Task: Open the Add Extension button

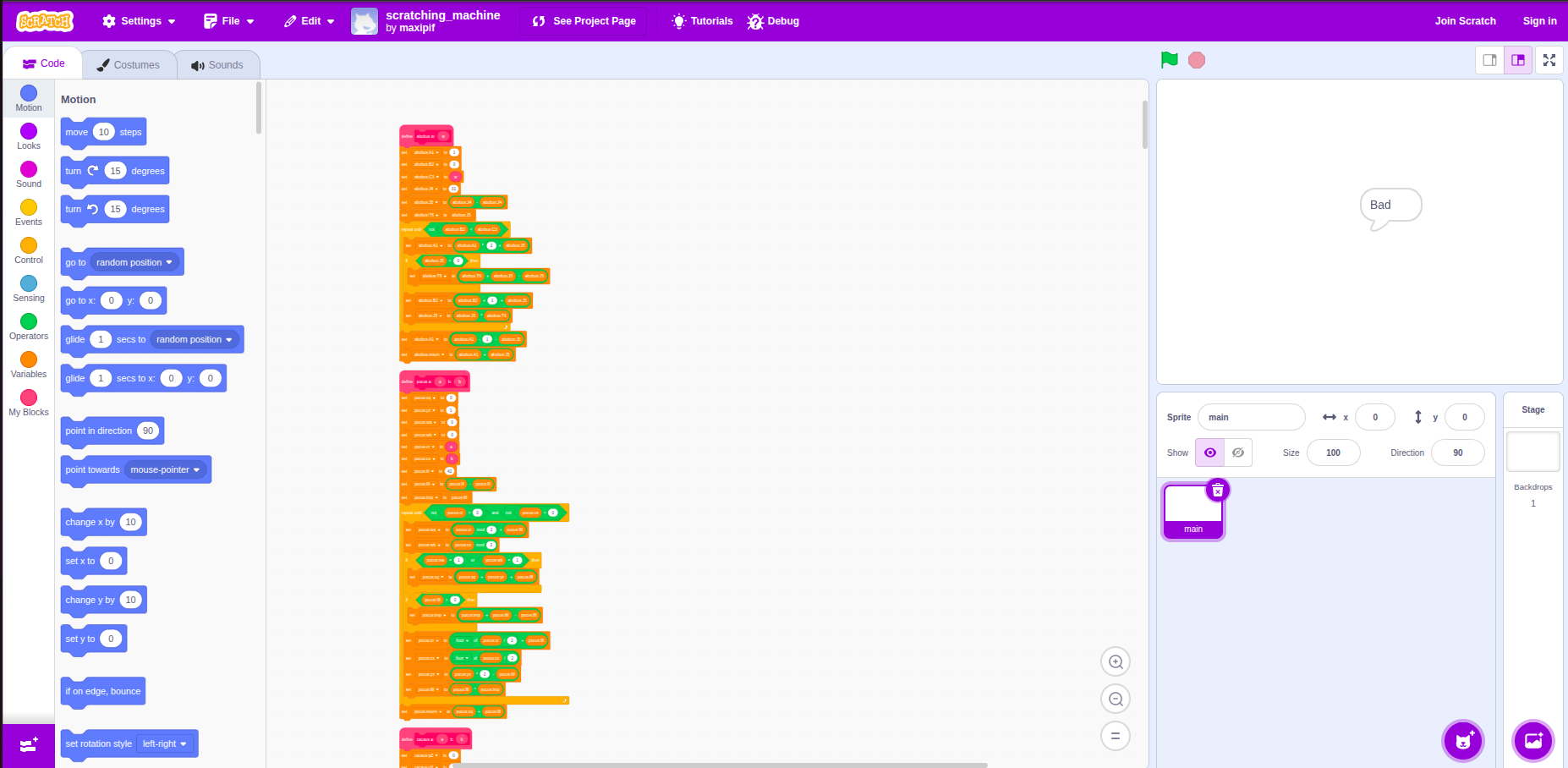Action: pyautogui.click(x=29, y=745)
